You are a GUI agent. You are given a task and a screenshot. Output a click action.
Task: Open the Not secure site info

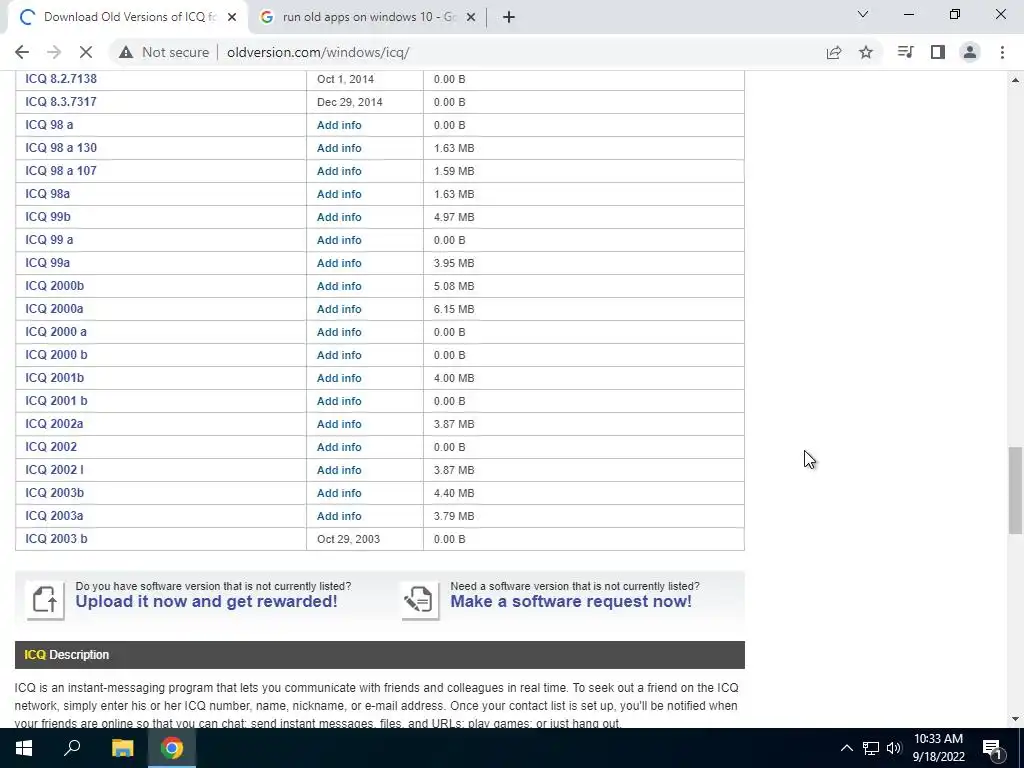coord(163,52)
